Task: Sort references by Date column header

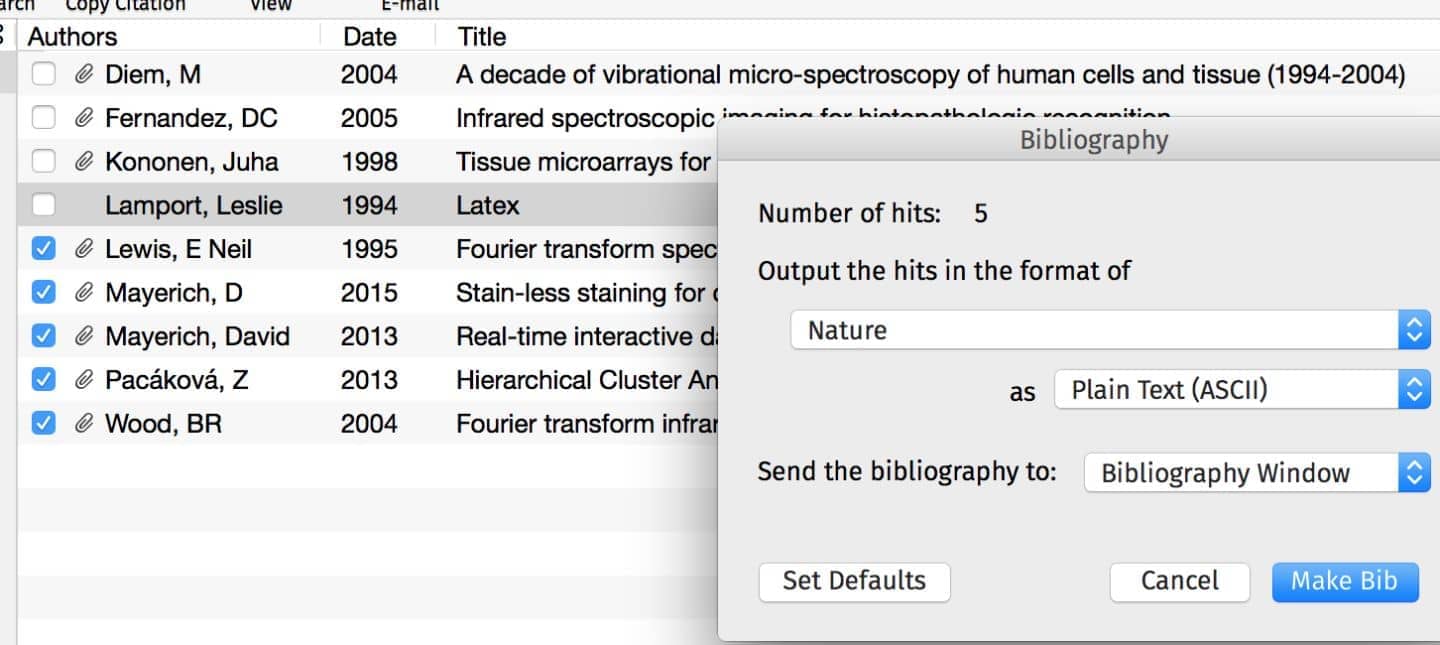Action: pyautogui.click(x=370, y=37)
